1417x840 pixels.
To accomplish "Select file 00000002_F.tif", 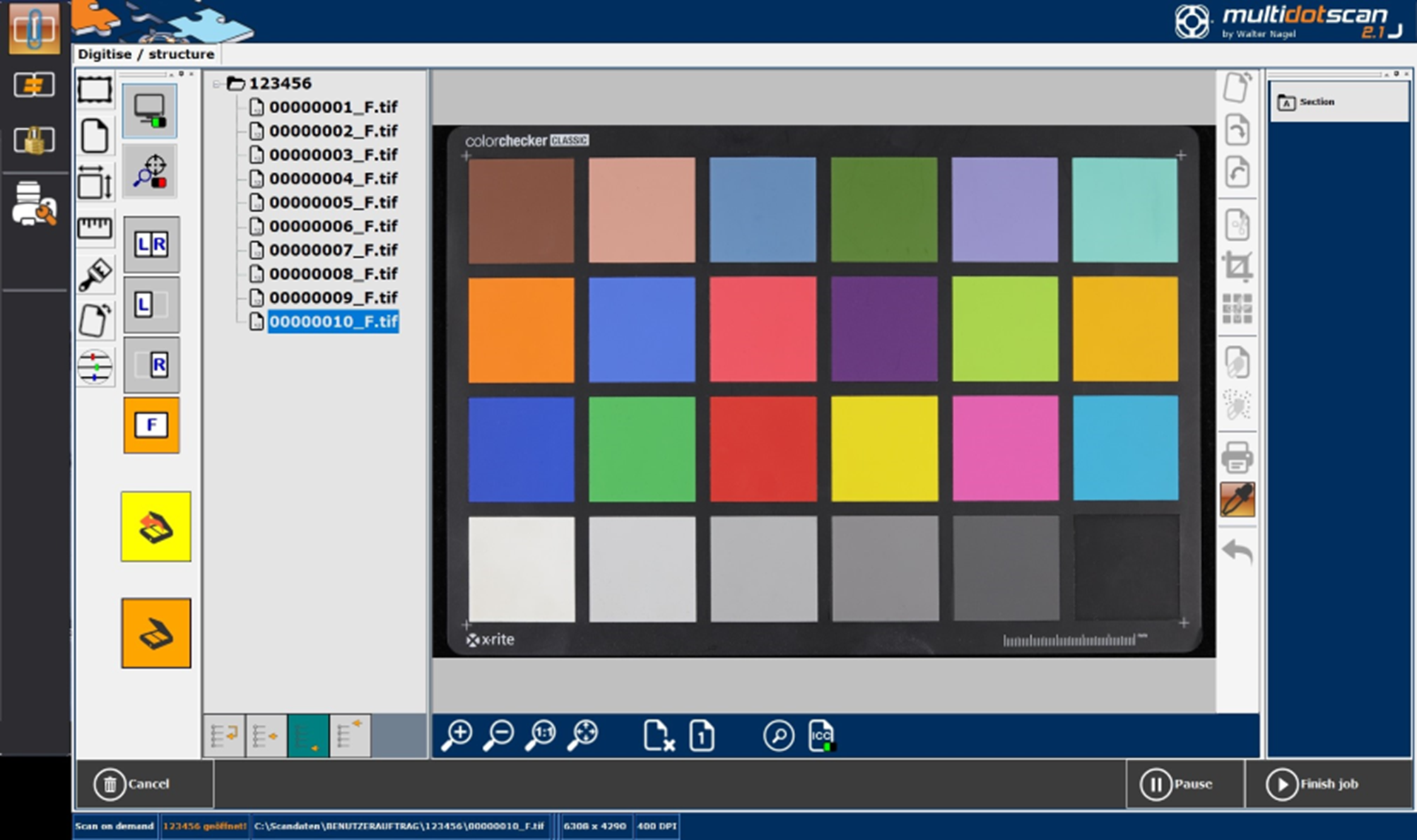I will (x=333, y=131).
